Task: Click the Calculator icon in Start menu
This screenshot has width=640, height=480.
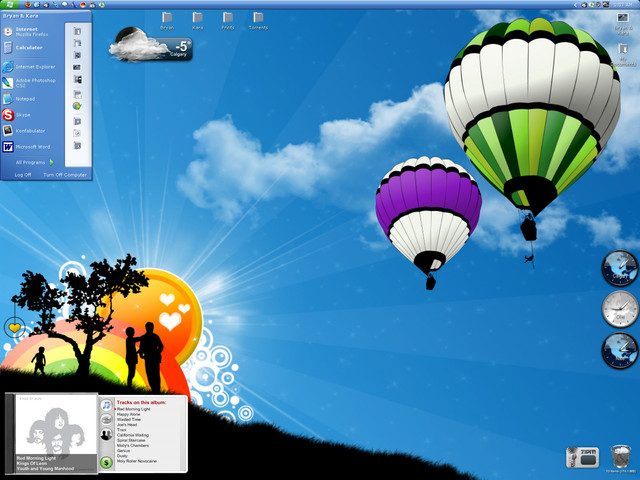Action: (8, 48)
